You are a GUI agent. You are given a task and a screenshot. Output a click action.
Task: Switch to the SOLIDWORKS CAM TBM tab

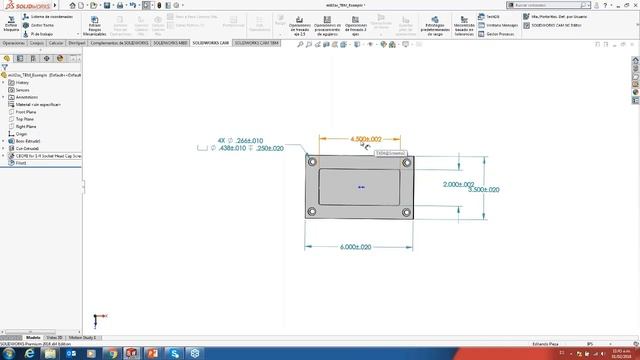point(256,43)
